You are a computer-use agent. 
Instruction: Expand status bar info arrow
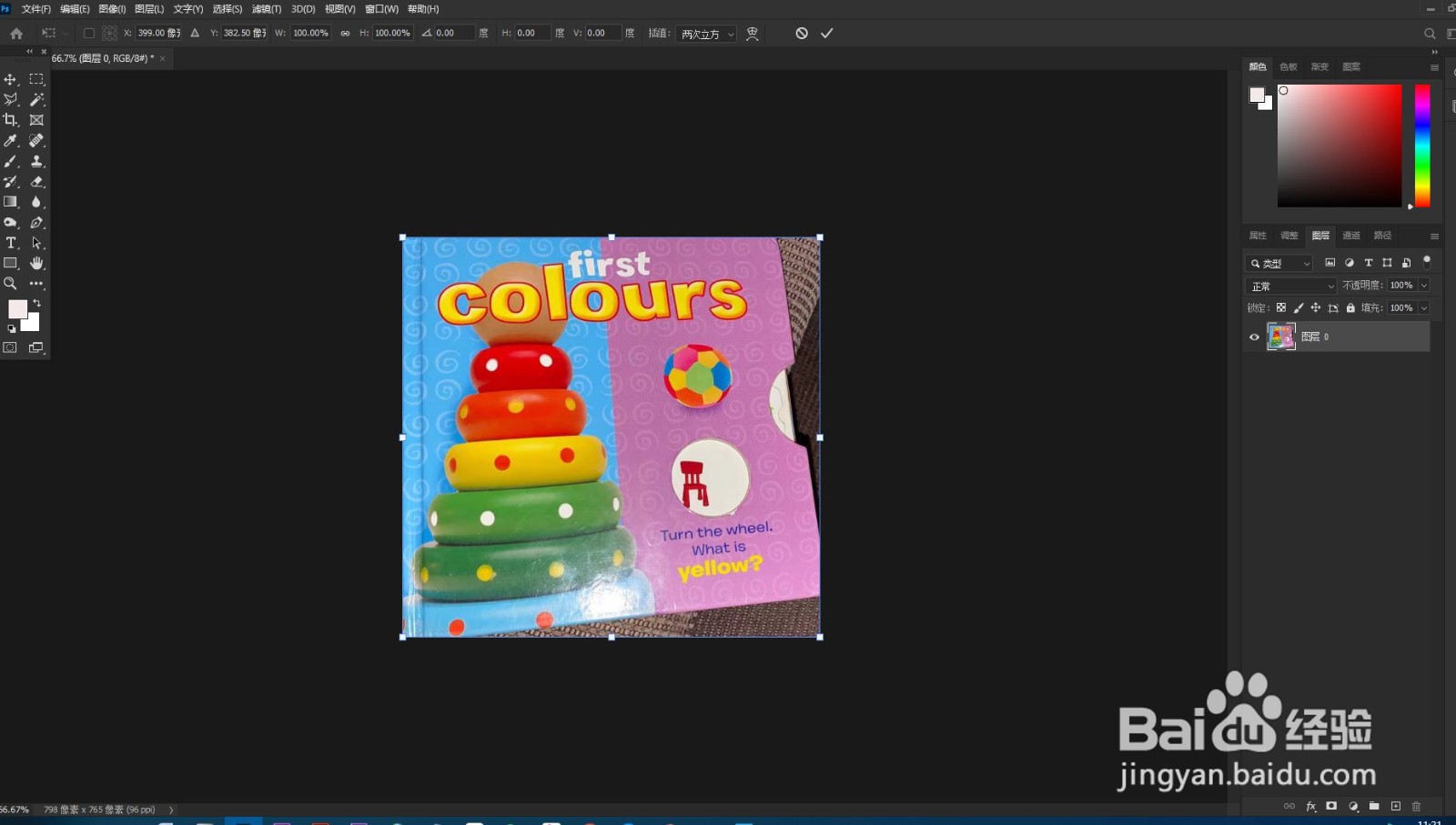pyautogui.click(x=171, y=810)
